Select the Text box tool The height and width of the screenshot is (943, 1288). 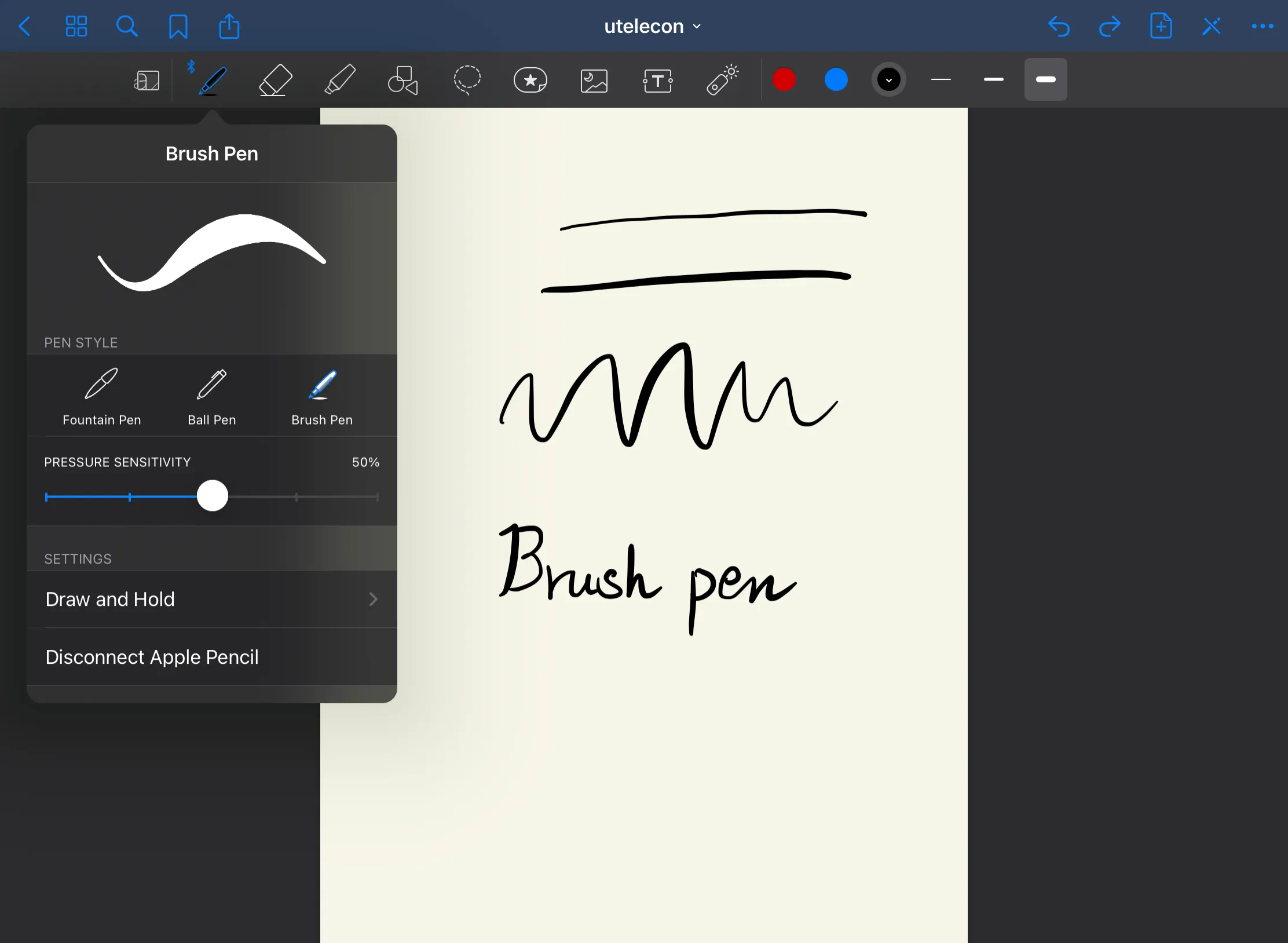(x=658, y=80)
